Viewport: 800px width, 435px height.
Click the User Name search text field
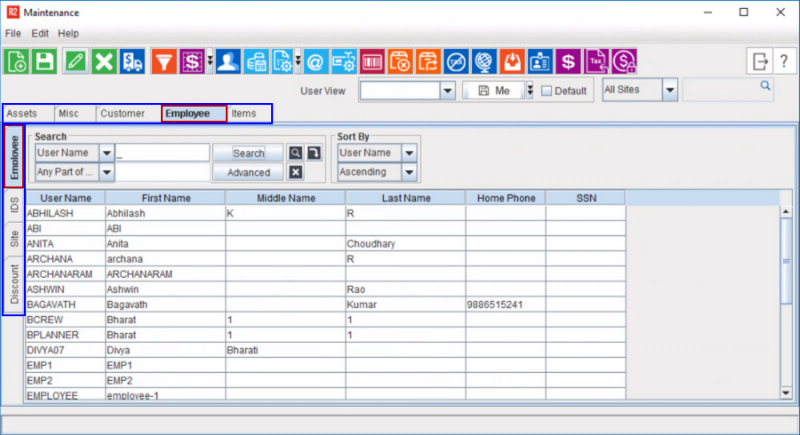[x=162, y=153]
